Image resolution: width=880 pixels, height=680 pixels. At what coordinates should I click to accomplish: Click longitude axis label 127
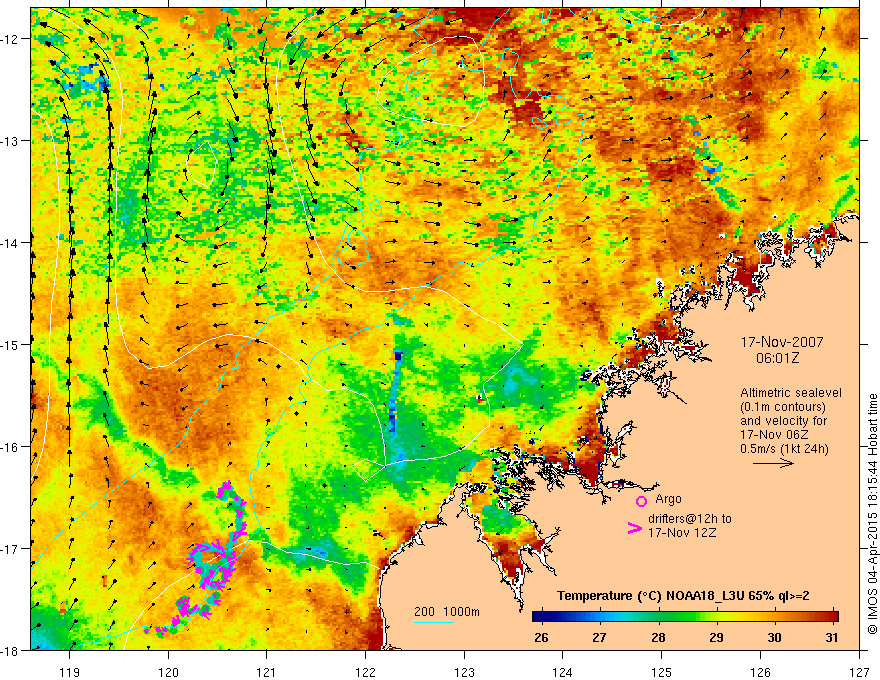(859, 672)
